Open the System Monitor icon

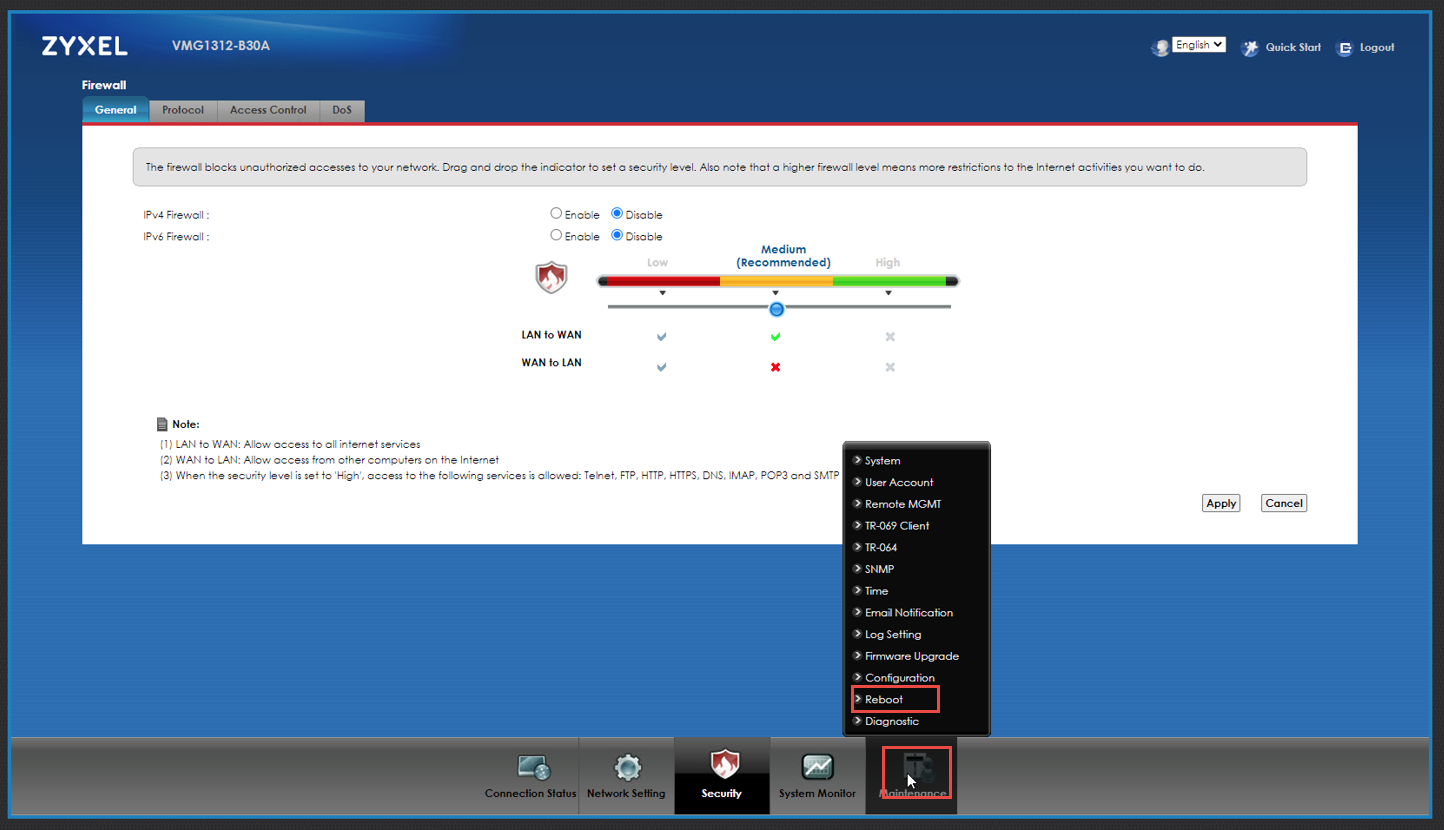click(817, 768)
